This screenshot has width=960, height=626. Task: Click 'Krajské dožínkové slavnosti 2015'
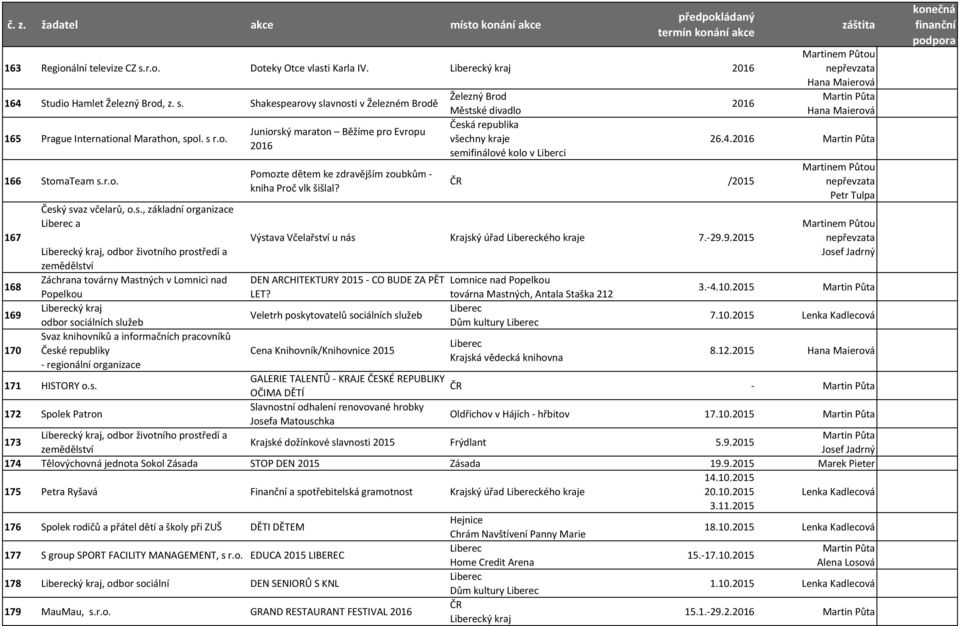[x=322, y=442]
